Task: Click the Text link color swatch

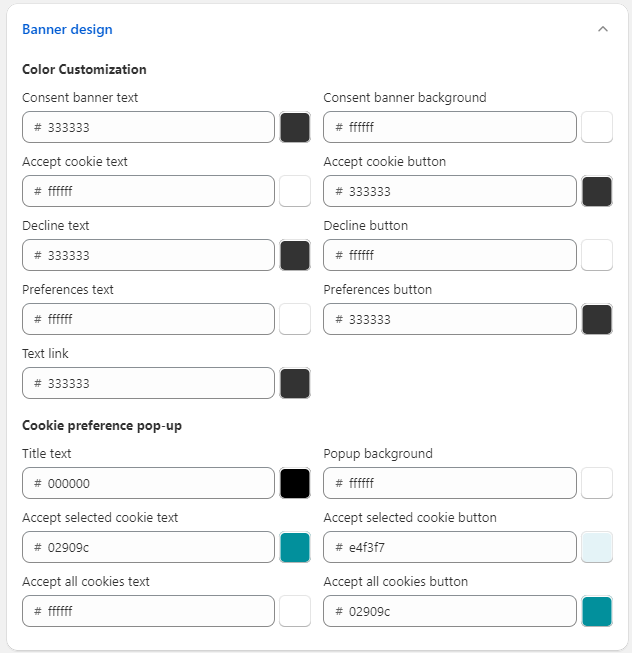Action: point(295,383)
